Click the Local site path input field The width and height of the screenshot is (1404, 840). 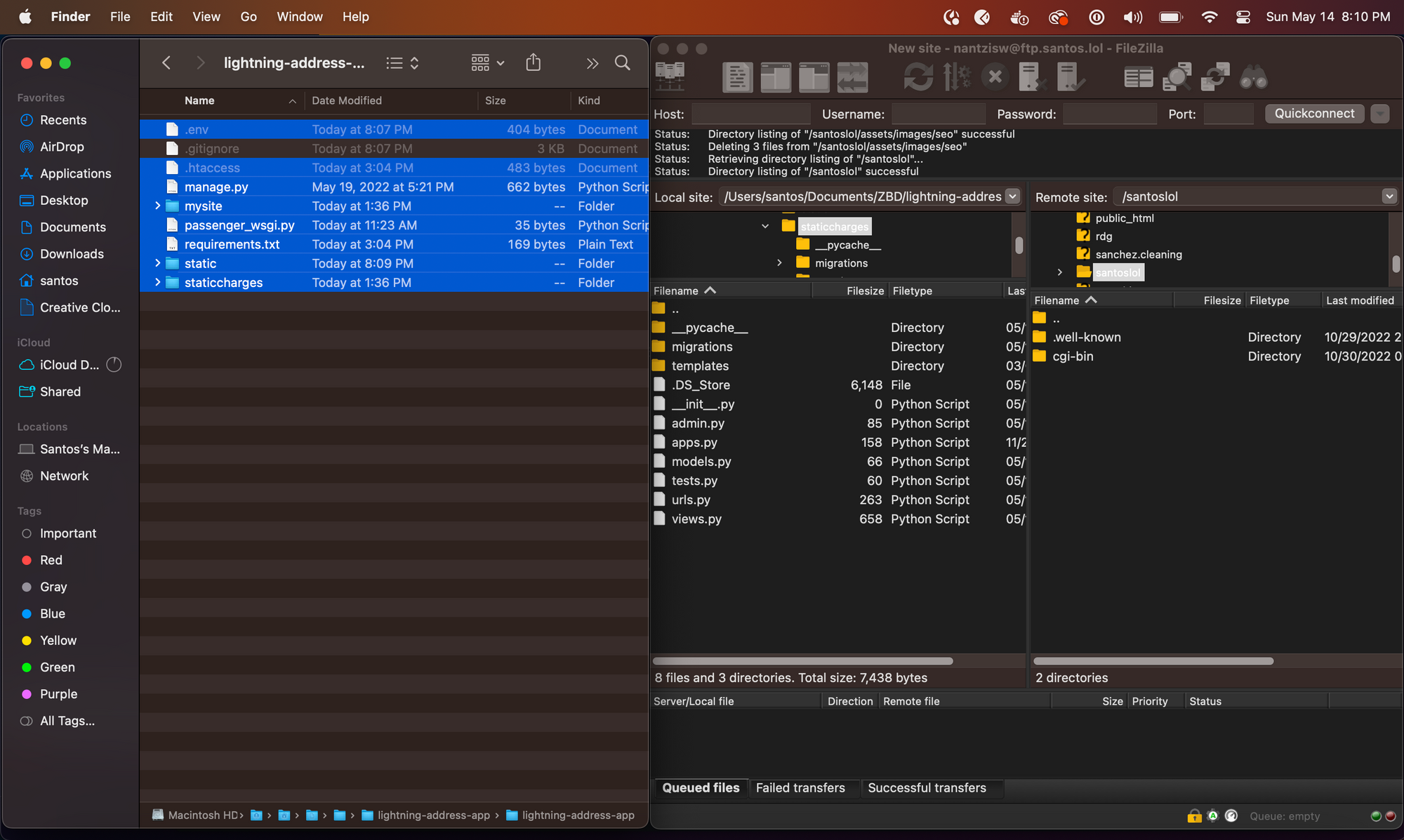tap(863, 196)
